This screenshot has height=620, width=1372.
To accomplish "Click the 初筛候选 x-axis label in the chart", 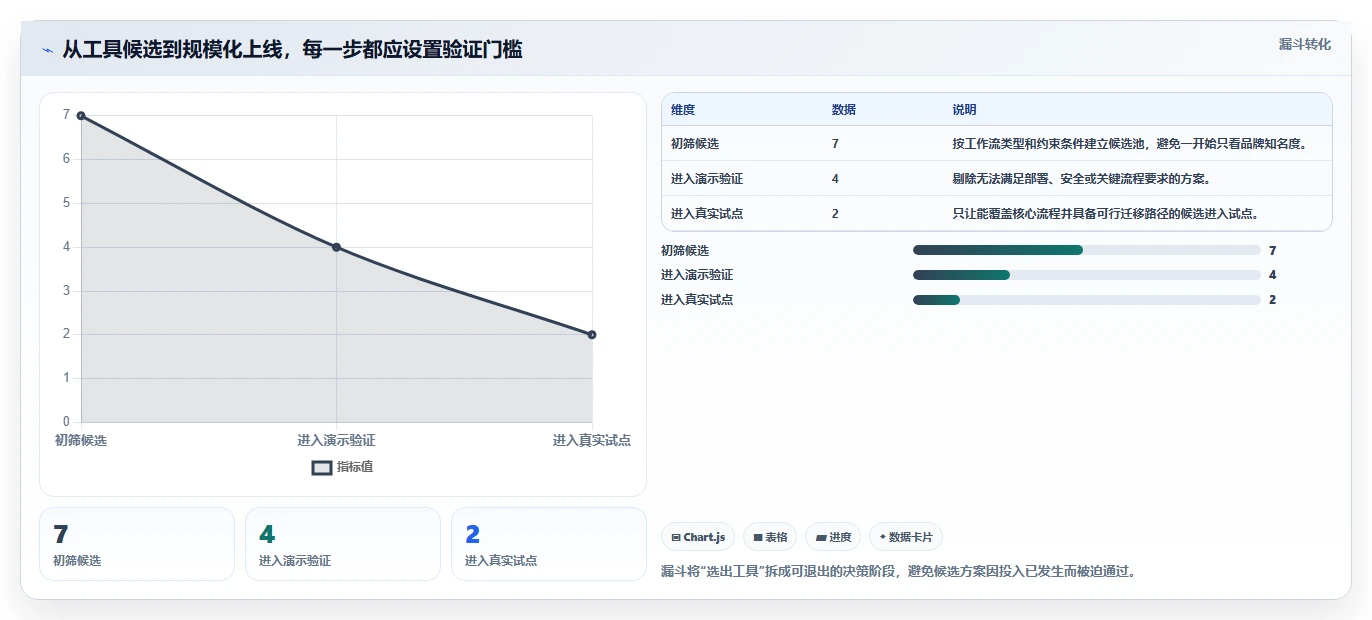I will point(81,441).
